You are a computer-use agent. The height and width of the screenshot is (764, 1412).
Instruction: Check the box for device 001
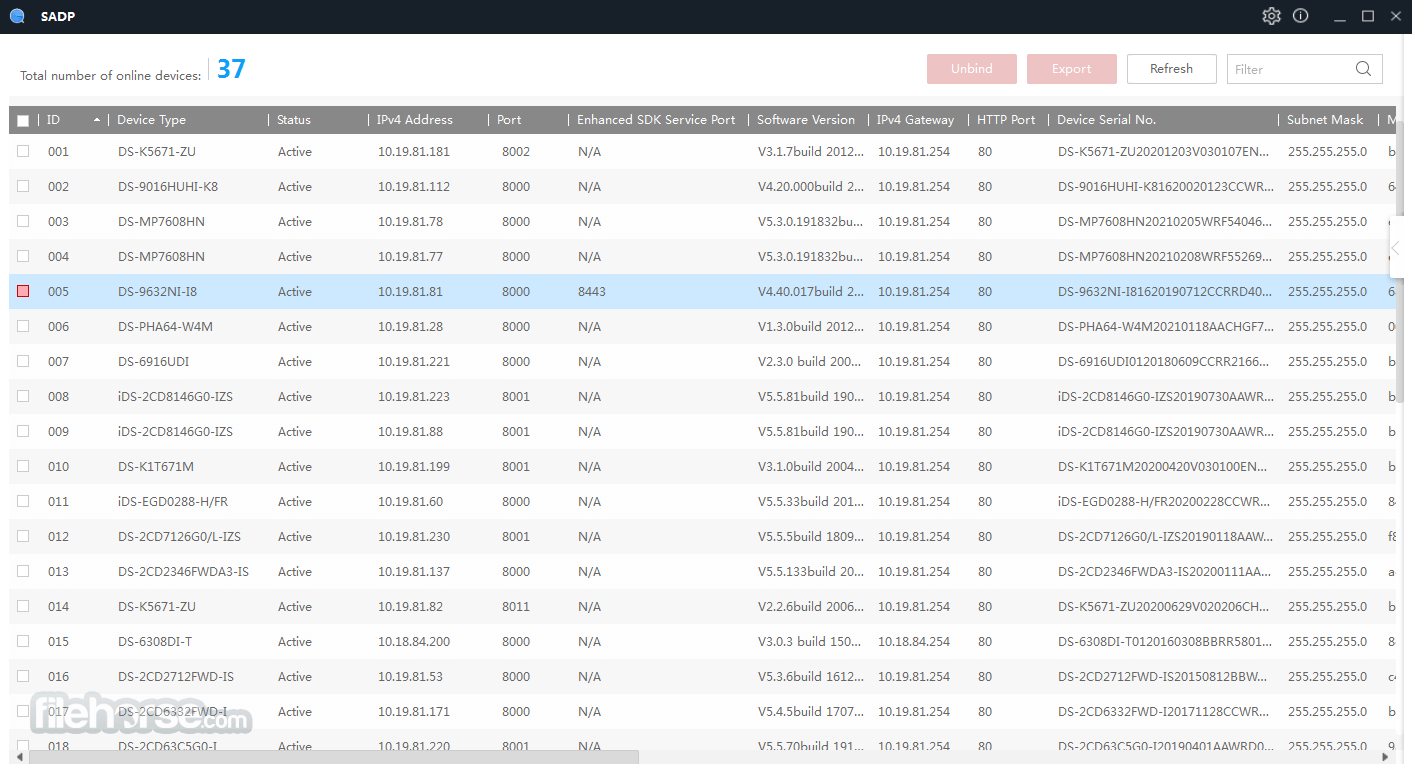coord(23,151)
